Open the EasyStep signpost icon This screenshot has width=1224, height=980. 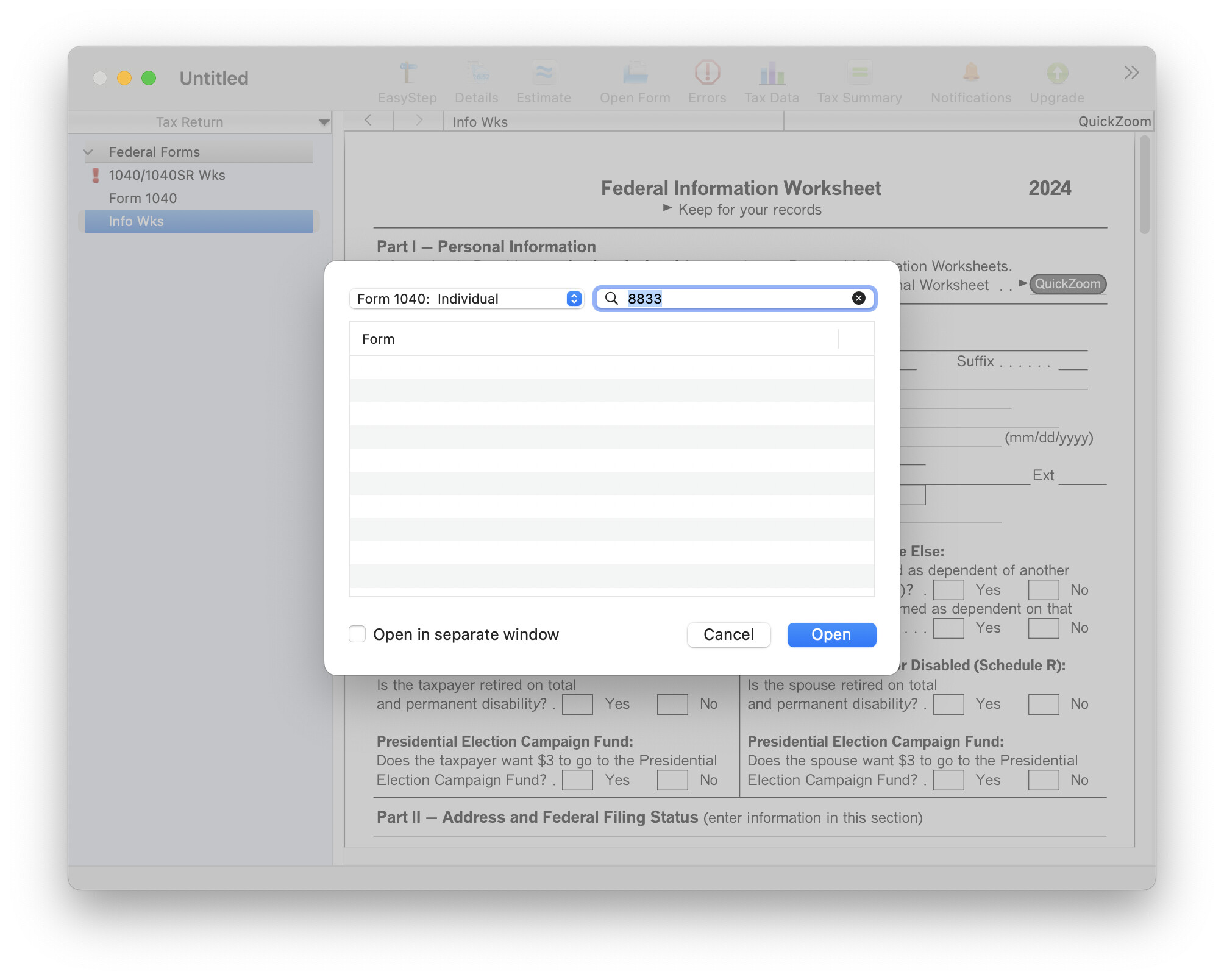pos(407,73)
